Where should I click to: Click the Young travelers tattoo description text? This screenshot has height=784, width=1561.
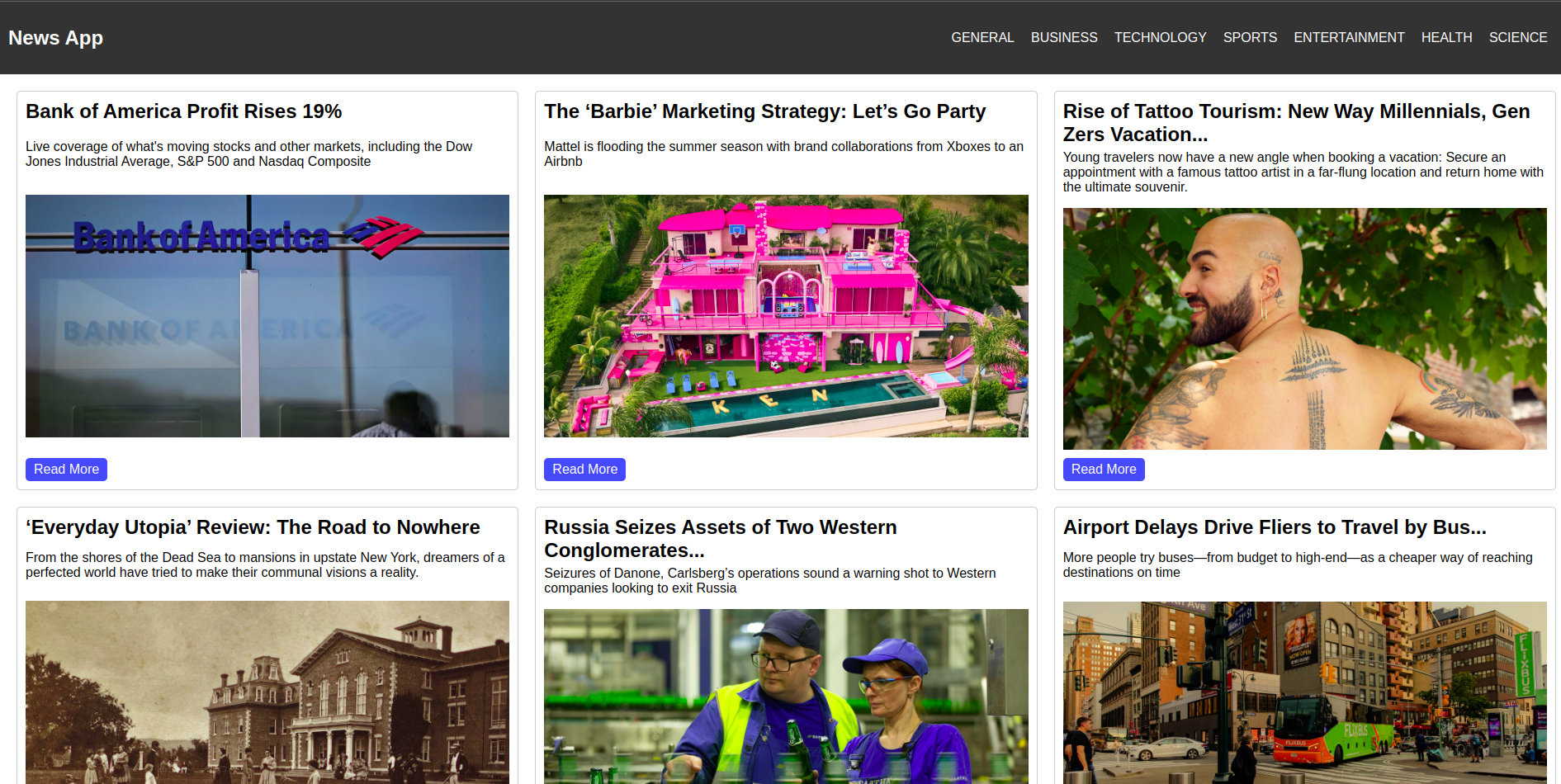tap(1303, 172)
